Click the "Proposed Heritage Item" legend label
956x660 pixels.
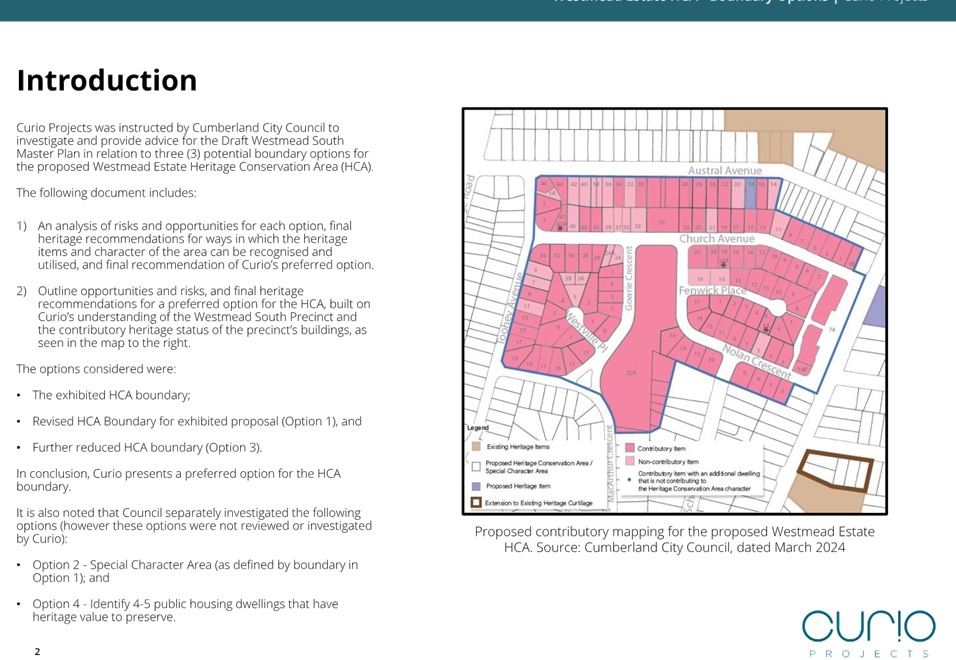518,486
